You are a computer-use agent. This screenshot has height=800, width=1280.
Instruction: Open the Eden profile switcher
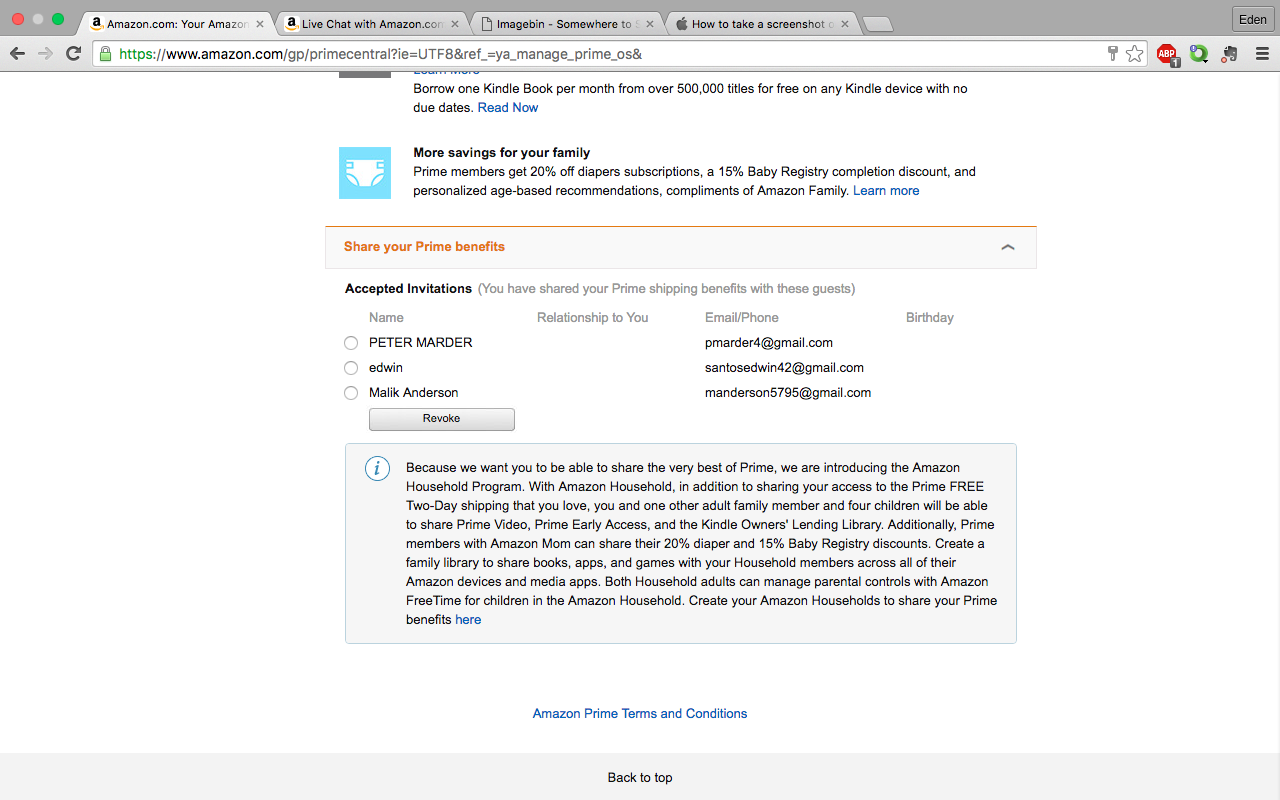[x=1252, y=20]
